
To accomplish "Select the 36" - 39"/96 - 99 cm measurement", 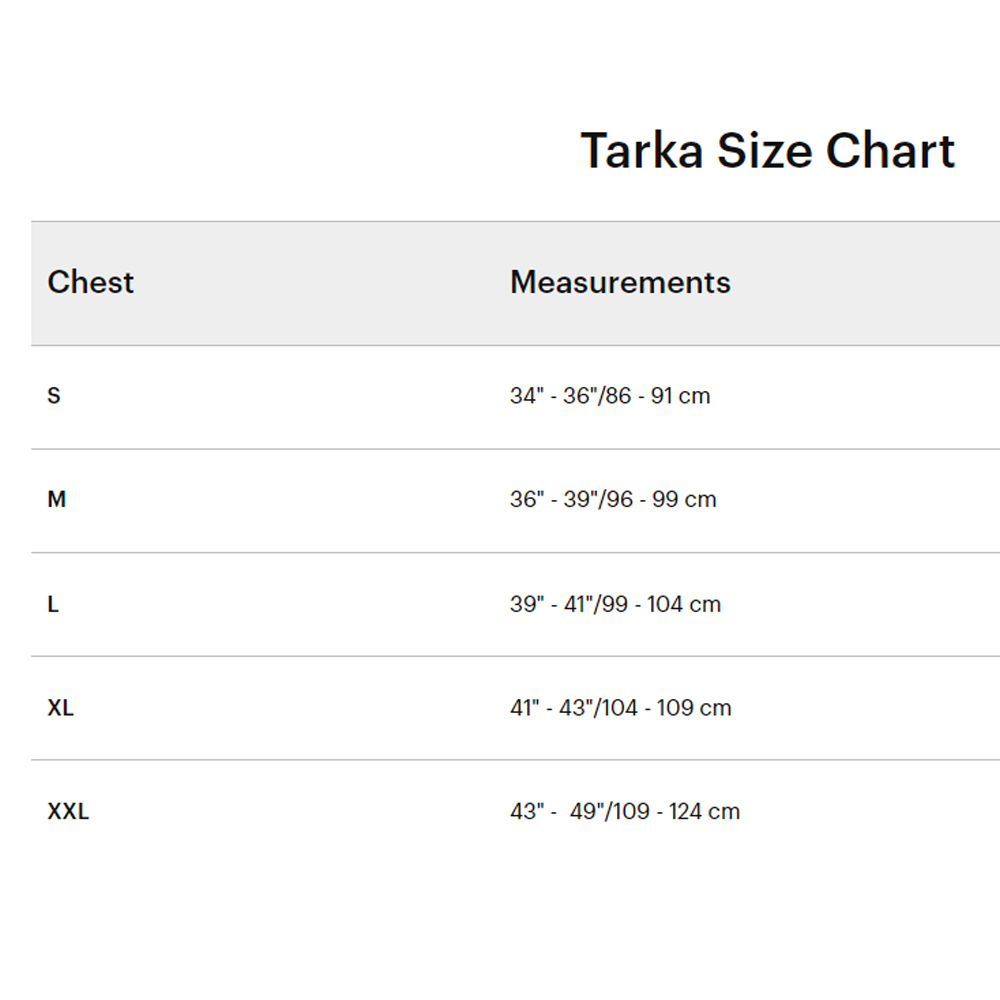I will click(x=613, y=499).
